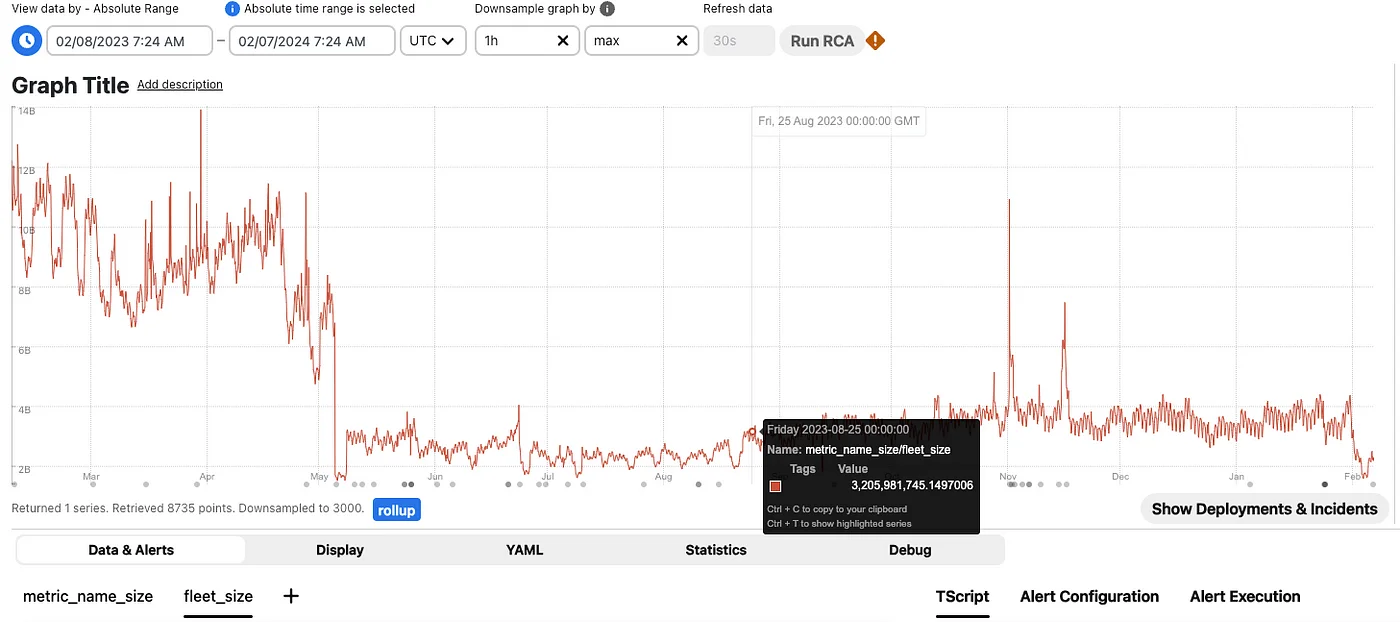Switch to the metric_name_size query tab
Screen dimensions: 1400x622
click(x=88, y=596)
